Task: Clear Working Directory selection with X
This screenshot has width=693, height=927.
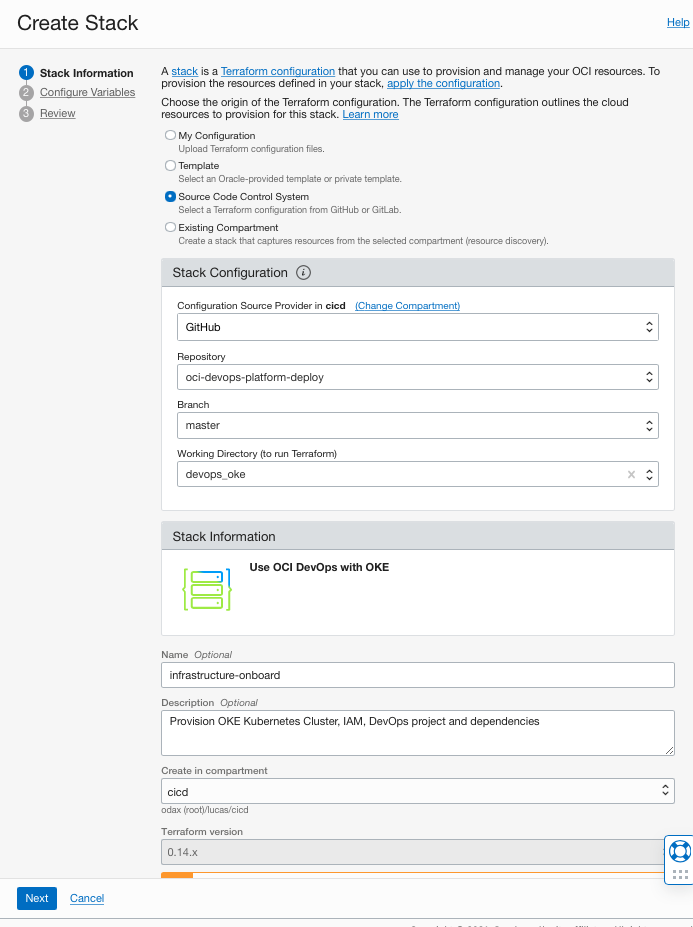Action: (x=632, y=474)
